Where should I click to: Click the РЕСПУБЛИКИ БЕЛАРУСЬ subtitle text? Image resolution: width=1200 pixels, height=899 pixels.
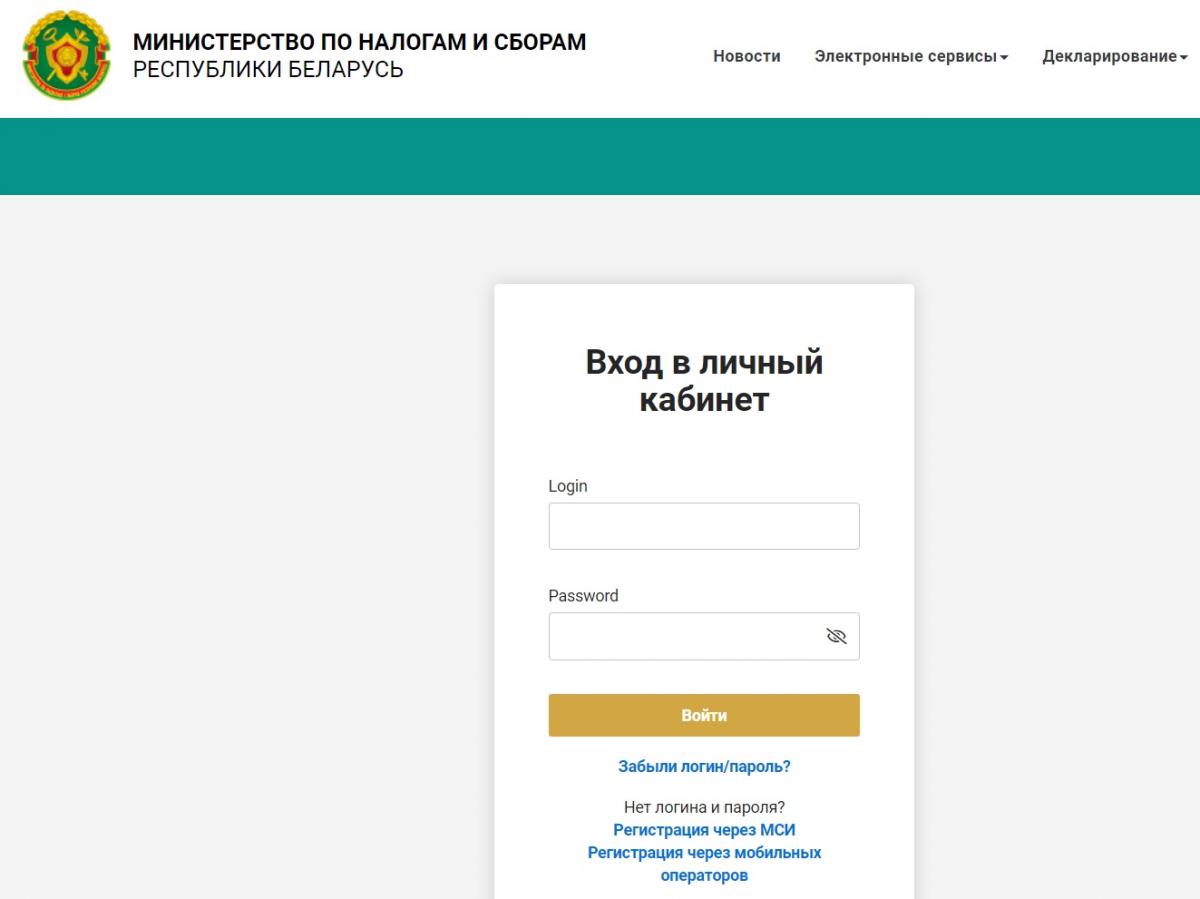click(x=270, y=70)
